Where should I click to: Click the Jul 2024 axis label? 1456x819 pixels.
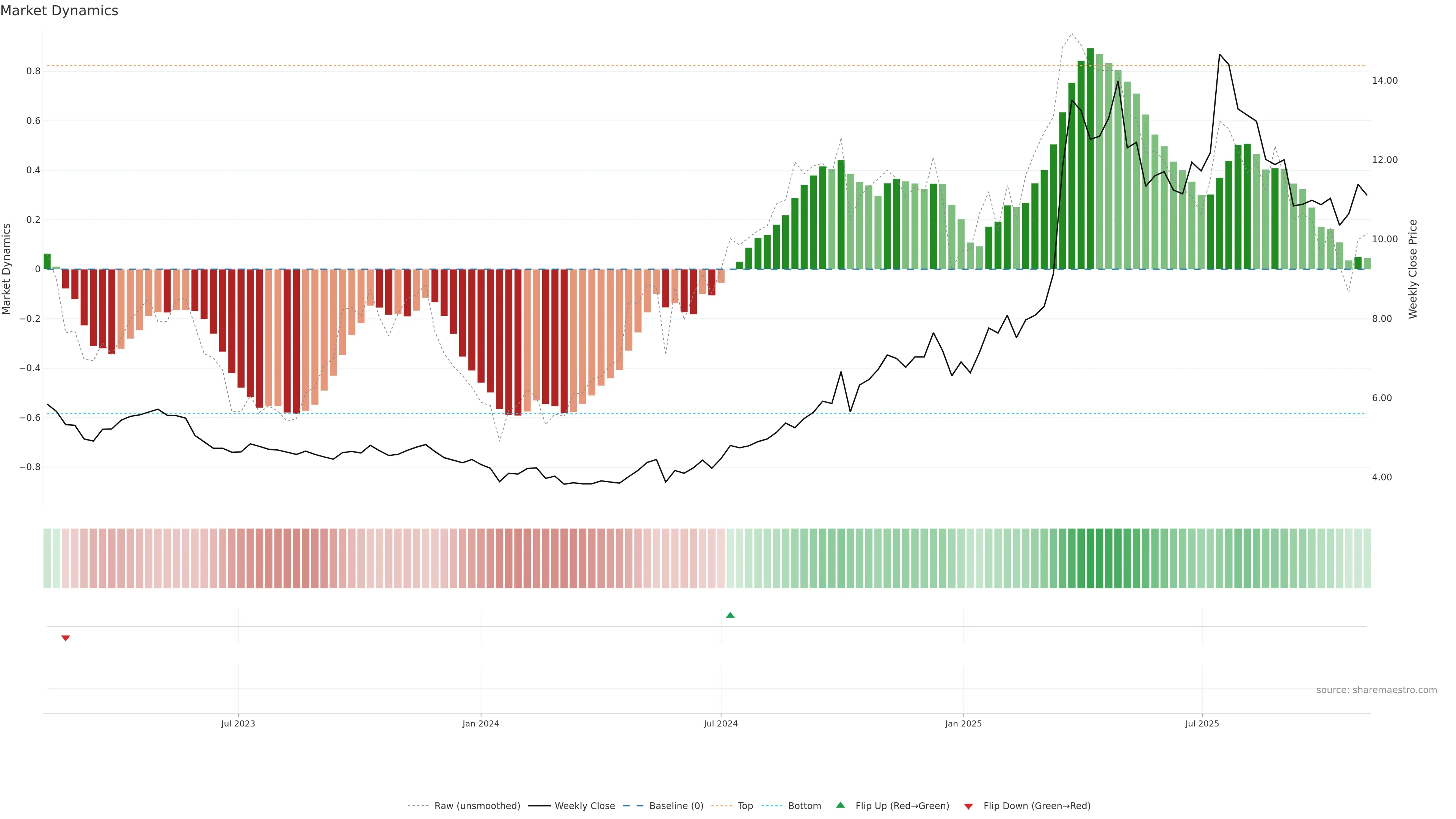pos(721,724)
